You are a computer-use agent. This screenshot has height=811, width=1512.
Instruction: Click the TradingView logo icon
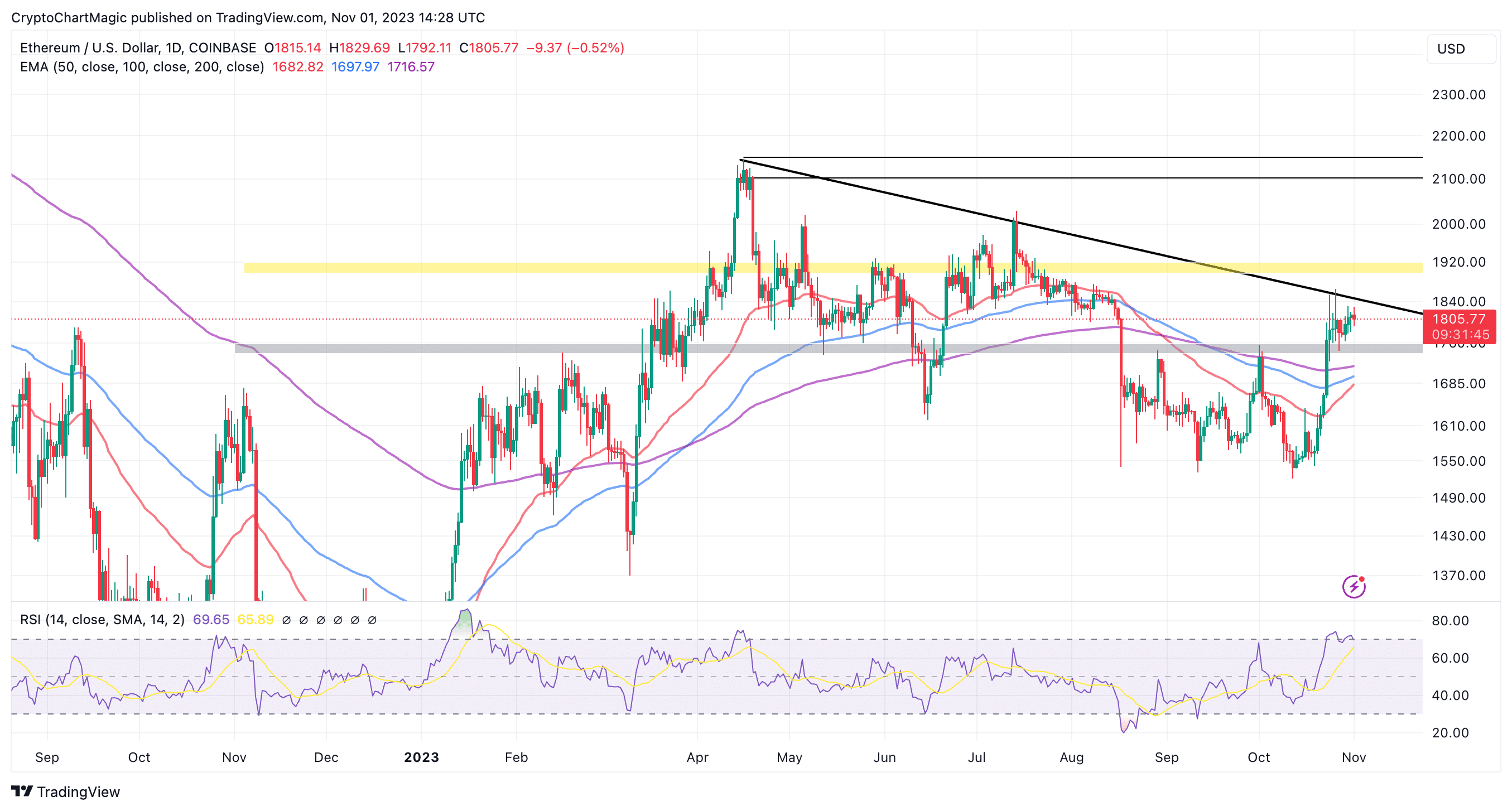point(22,791)
